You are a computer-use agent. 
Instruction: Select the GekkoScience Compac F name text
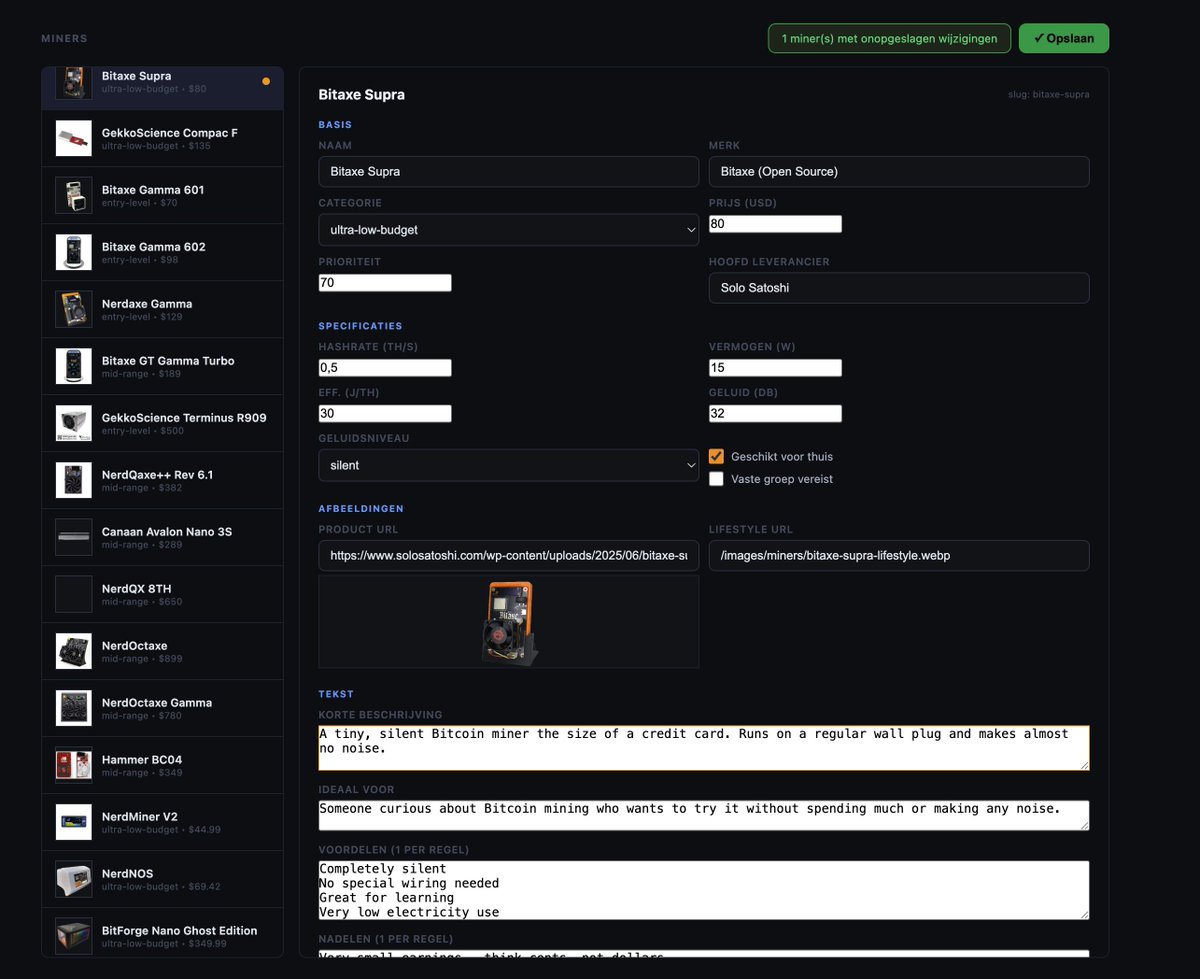(170, 133)
